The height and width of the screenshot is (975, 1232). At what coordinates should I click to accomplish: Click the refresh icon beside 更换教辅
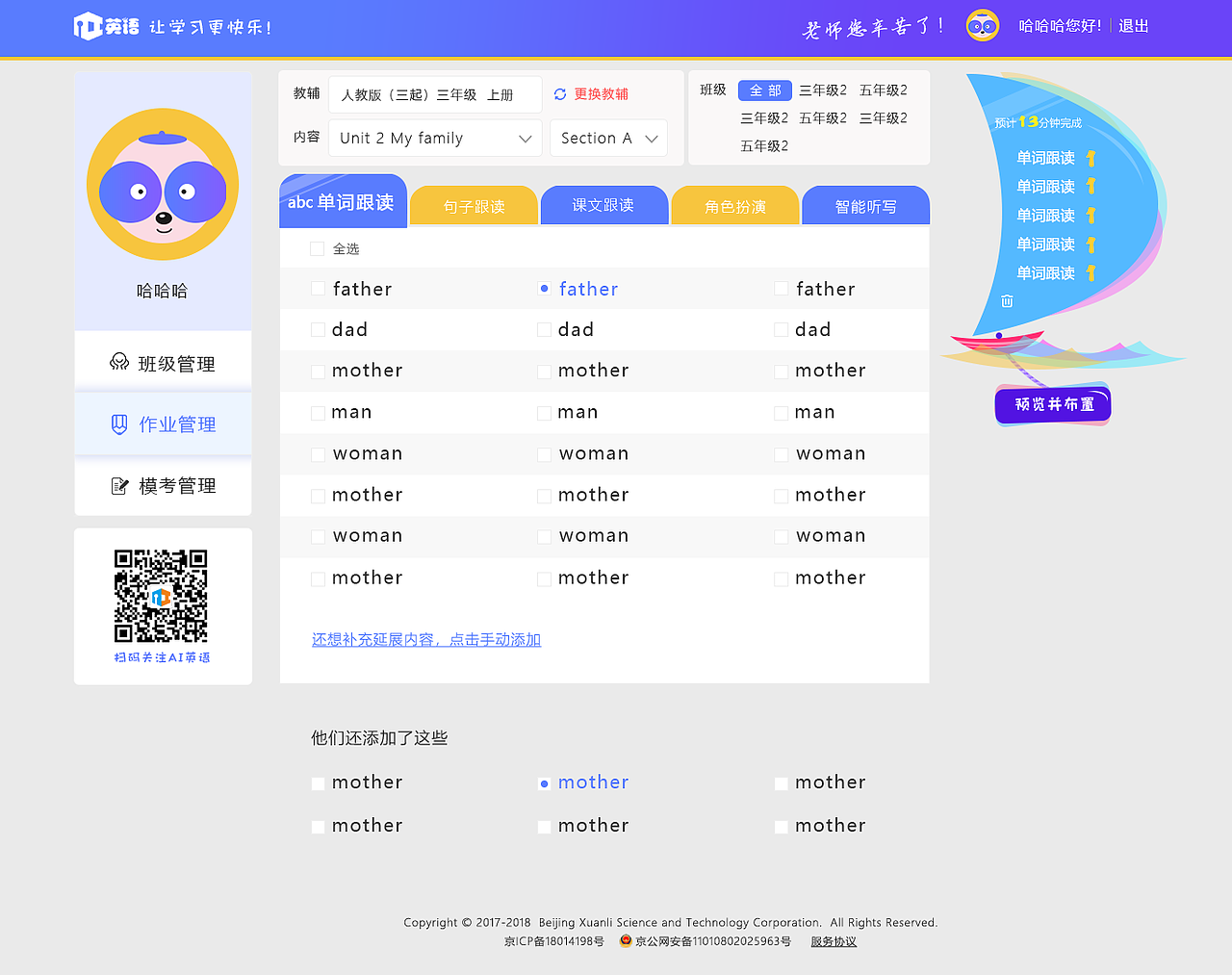tap(559, 93)
